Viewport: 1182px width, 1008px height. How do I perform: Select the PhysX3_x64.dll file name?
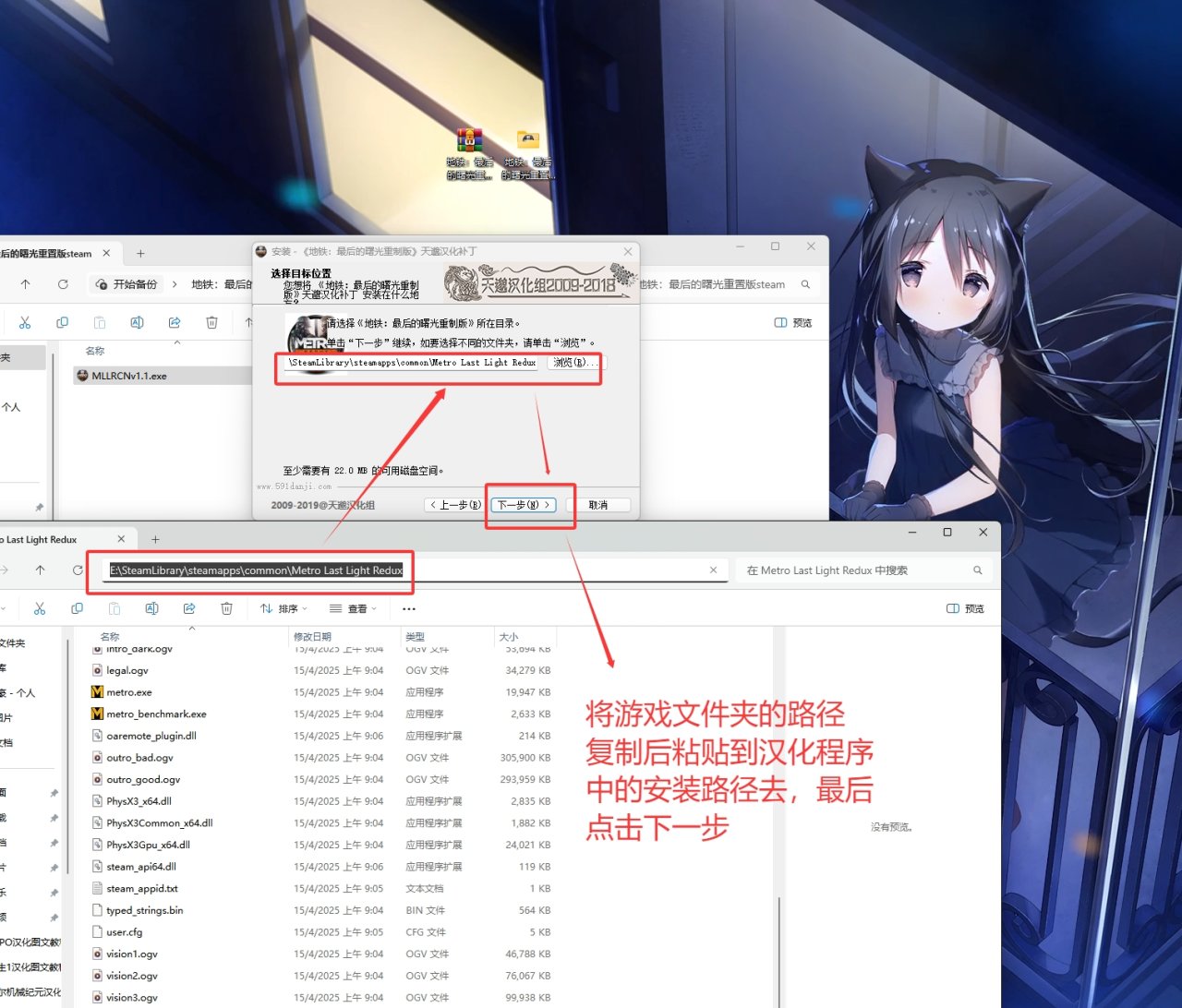[x=139, y=801]
